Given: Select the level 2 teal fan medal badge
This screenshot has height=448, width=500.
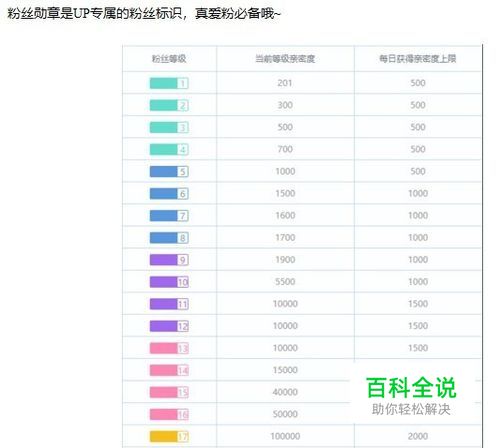Looking at the screenshot, I should coord(169,105).
